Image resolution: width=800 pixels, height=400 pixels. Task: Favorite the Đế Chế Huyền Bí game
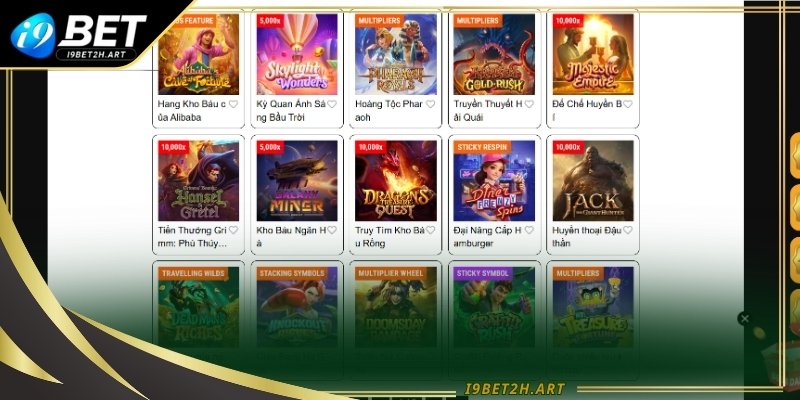[627, 104]
